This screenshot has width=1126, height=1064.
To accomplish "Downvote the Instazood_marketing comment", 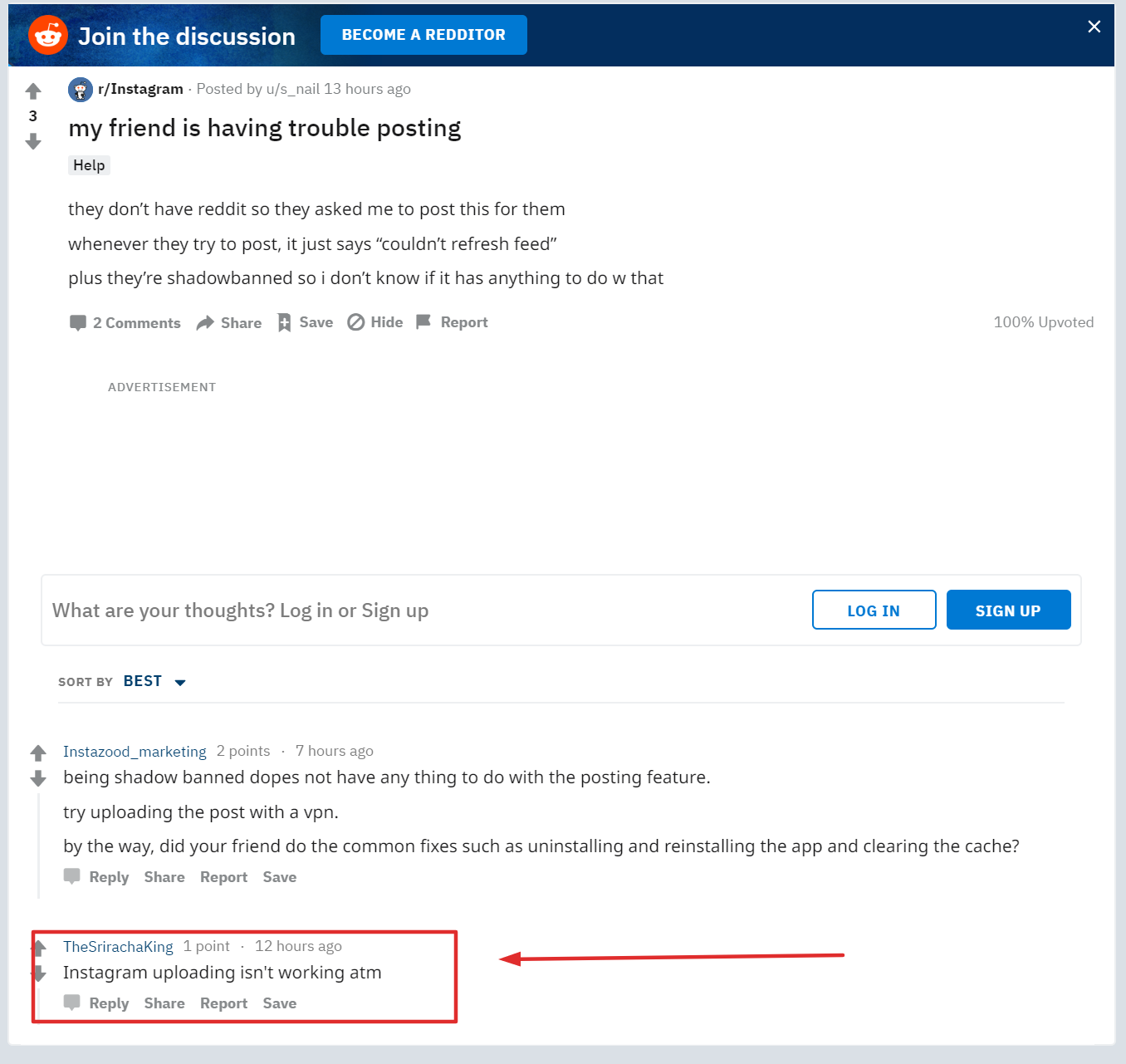I will [38, 778].
